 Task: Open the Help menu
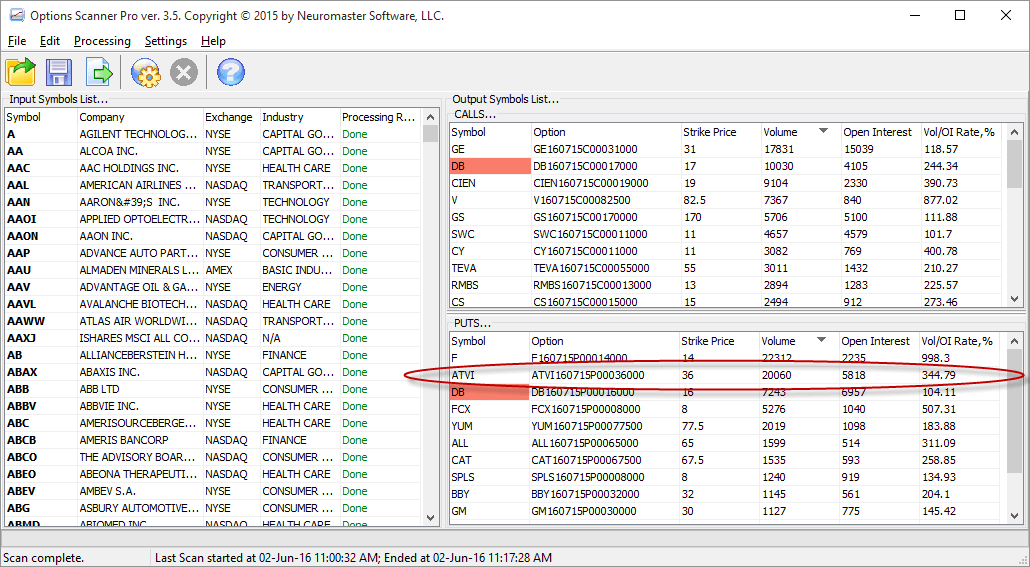[213, 41]
